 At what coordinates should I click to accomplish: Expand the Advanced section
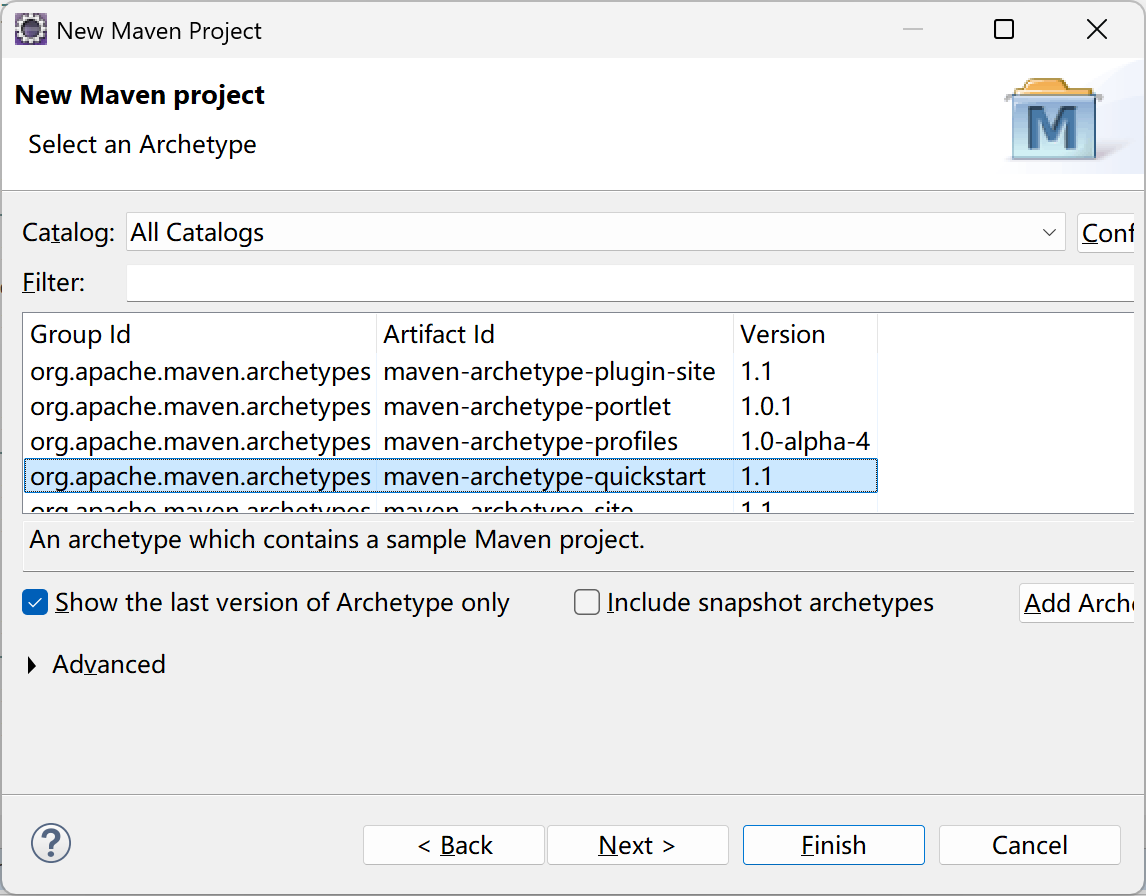pyautogui.click(x=32, y=665)
